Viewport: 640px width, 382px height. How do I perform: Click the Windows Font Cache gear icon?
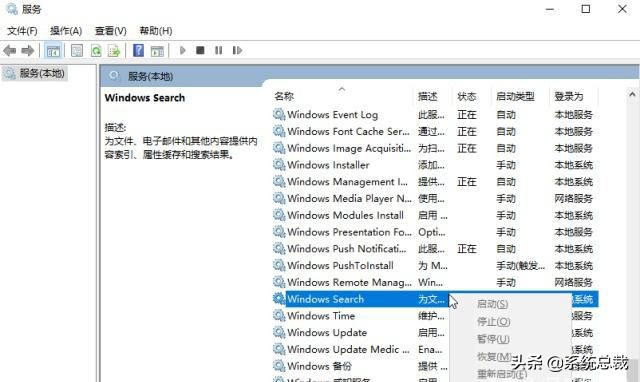point(279,131)
